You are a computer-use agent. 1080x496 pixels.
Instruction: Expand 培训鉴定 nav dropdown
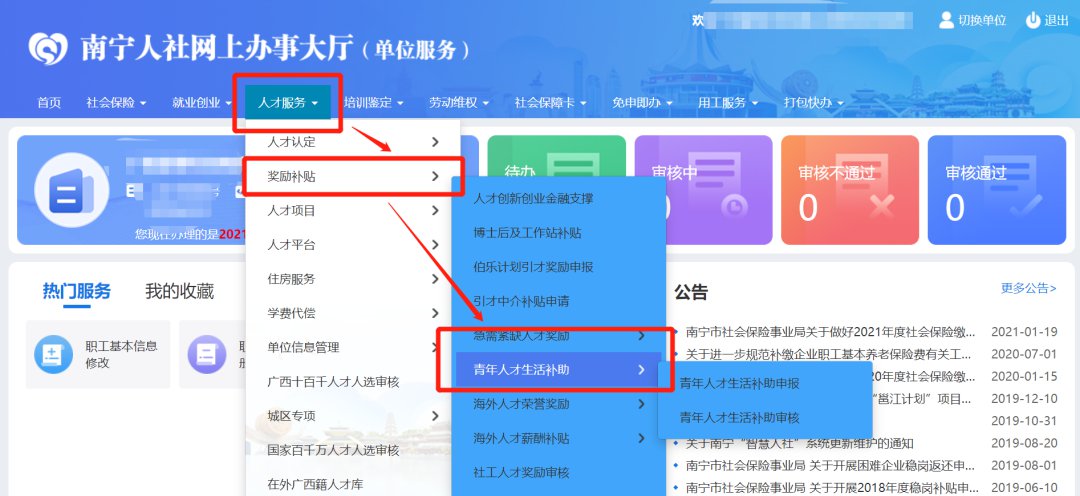(x=373, y=103)
